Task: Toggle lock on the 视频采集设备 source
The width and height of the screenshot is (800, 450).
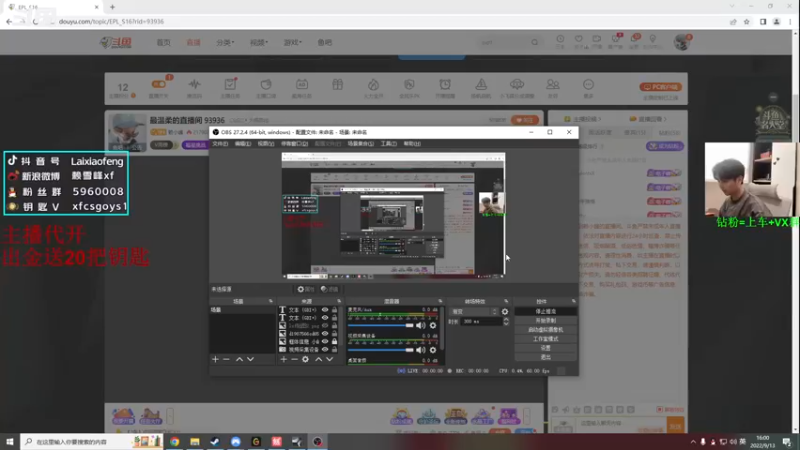Action: point(335,349)
